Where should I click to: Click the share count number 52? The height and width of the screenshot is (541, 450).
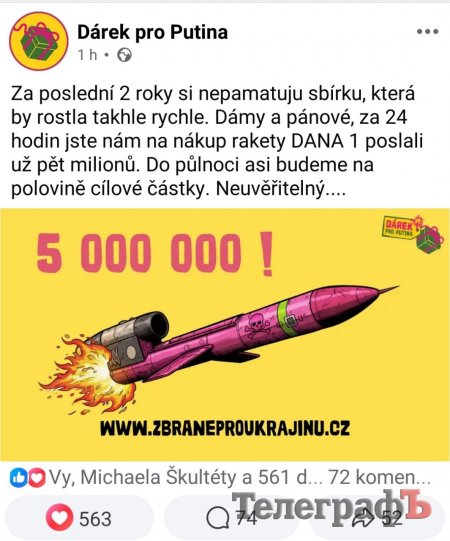click(x=392, y=518)
